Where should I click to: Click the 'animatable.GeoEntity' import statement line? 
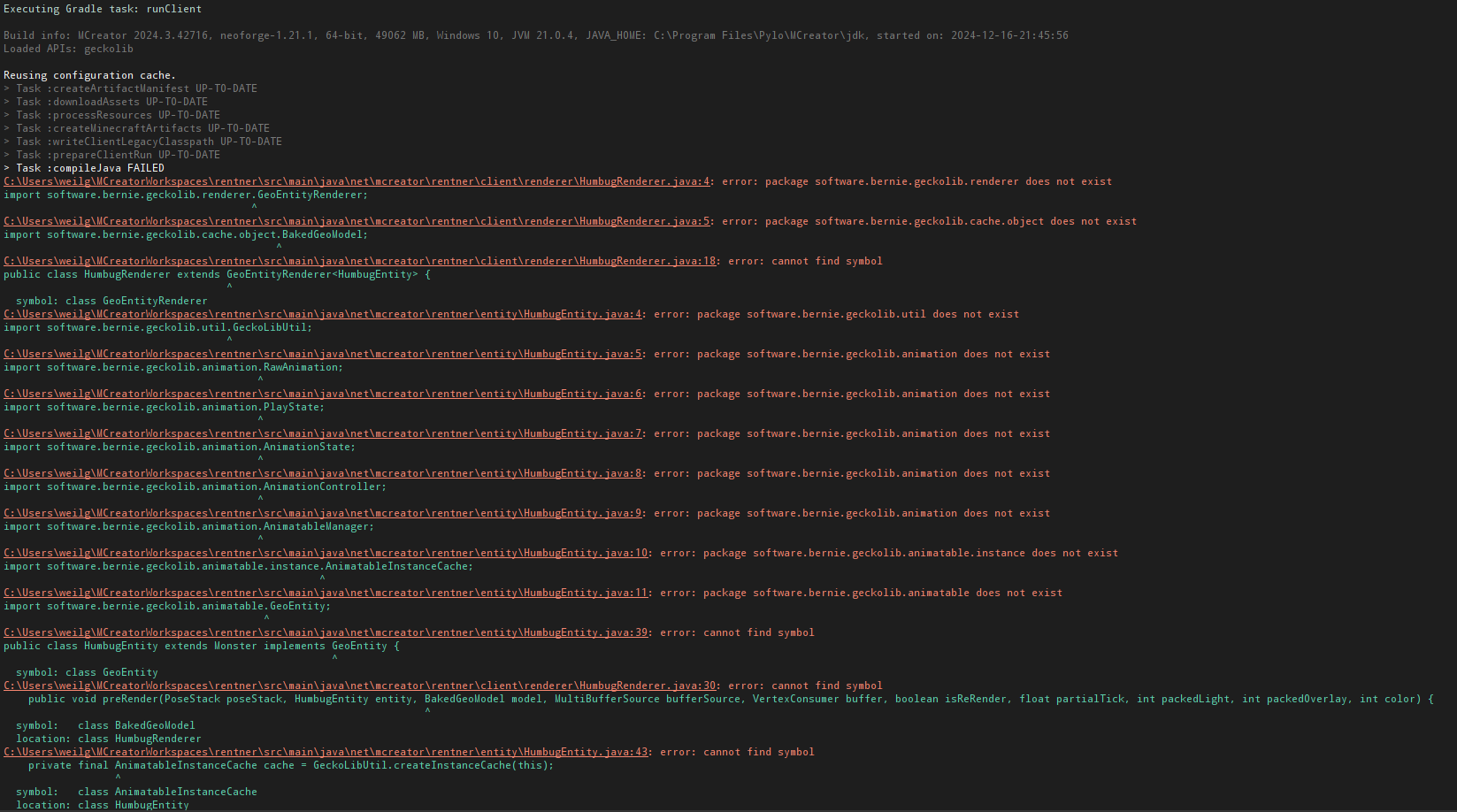tap(167, 606)
